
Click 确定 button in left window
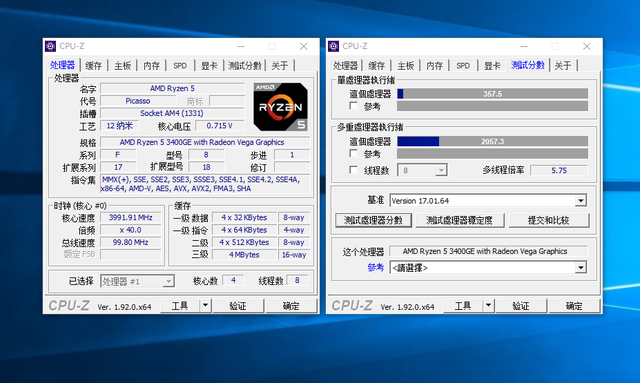click(x=291, y=305)
